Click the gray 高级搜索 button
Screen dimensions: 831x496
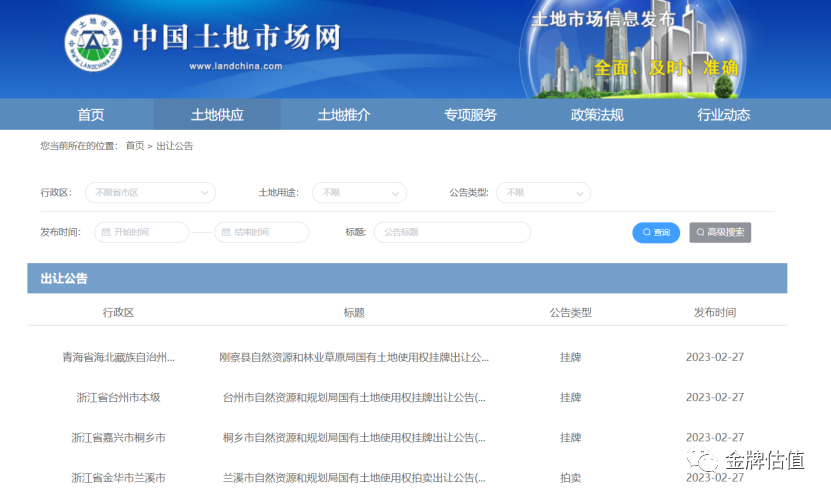(x=720, y=233)
